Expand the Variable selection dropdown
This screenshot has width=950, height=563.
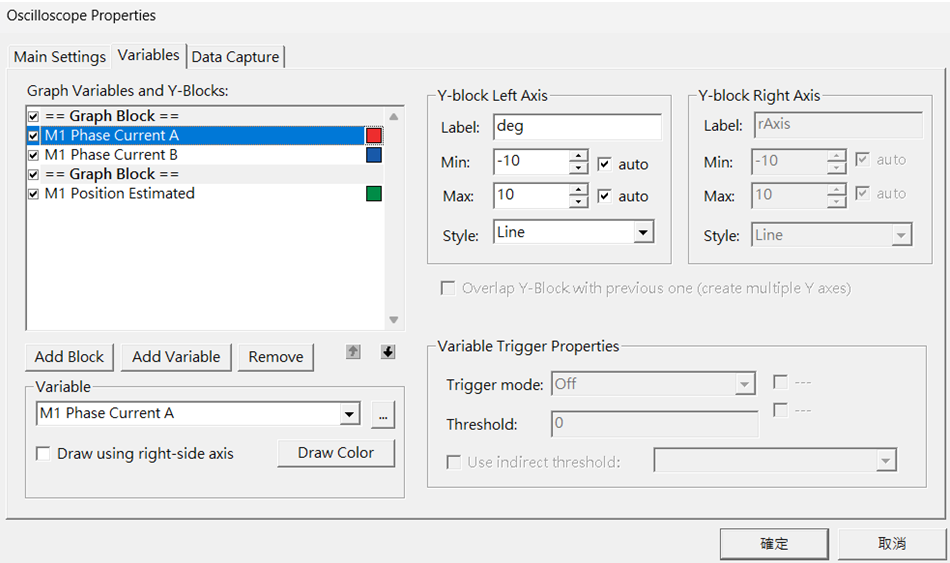point(349,414)
